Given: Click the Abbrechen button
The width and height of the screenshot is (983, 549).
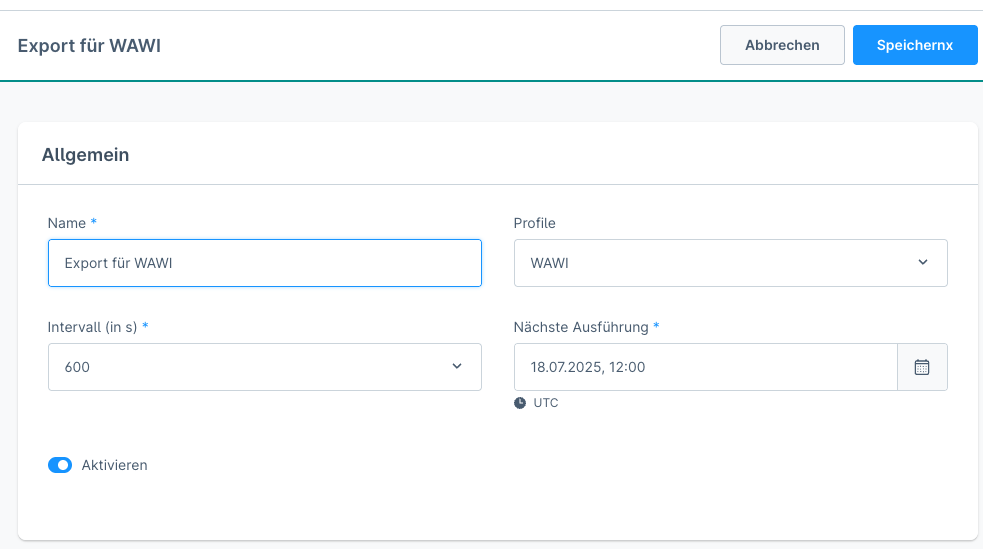Looking at the screenshot, I should 782,45.
